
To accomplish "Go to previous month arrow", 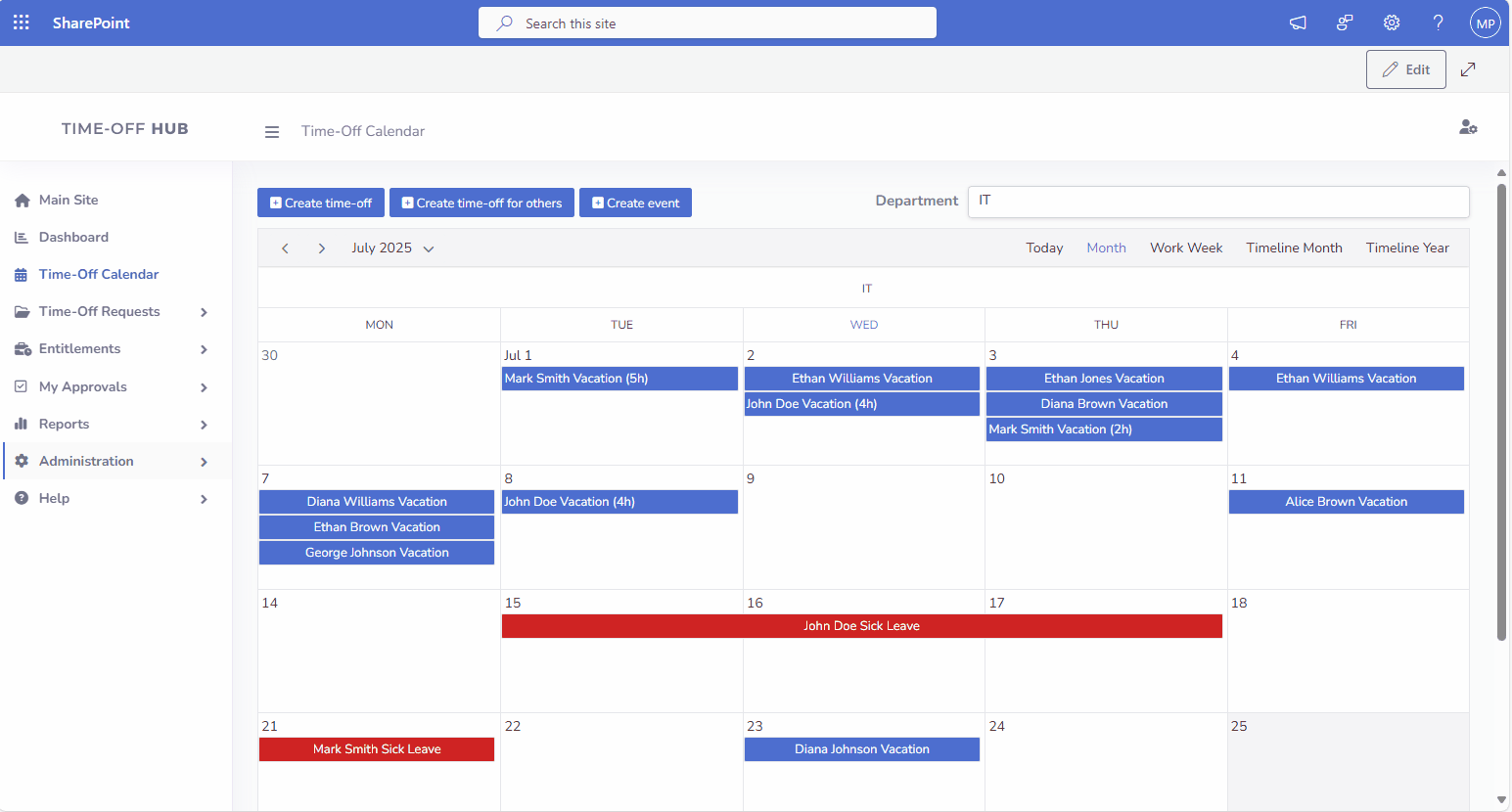I will 285,248.
